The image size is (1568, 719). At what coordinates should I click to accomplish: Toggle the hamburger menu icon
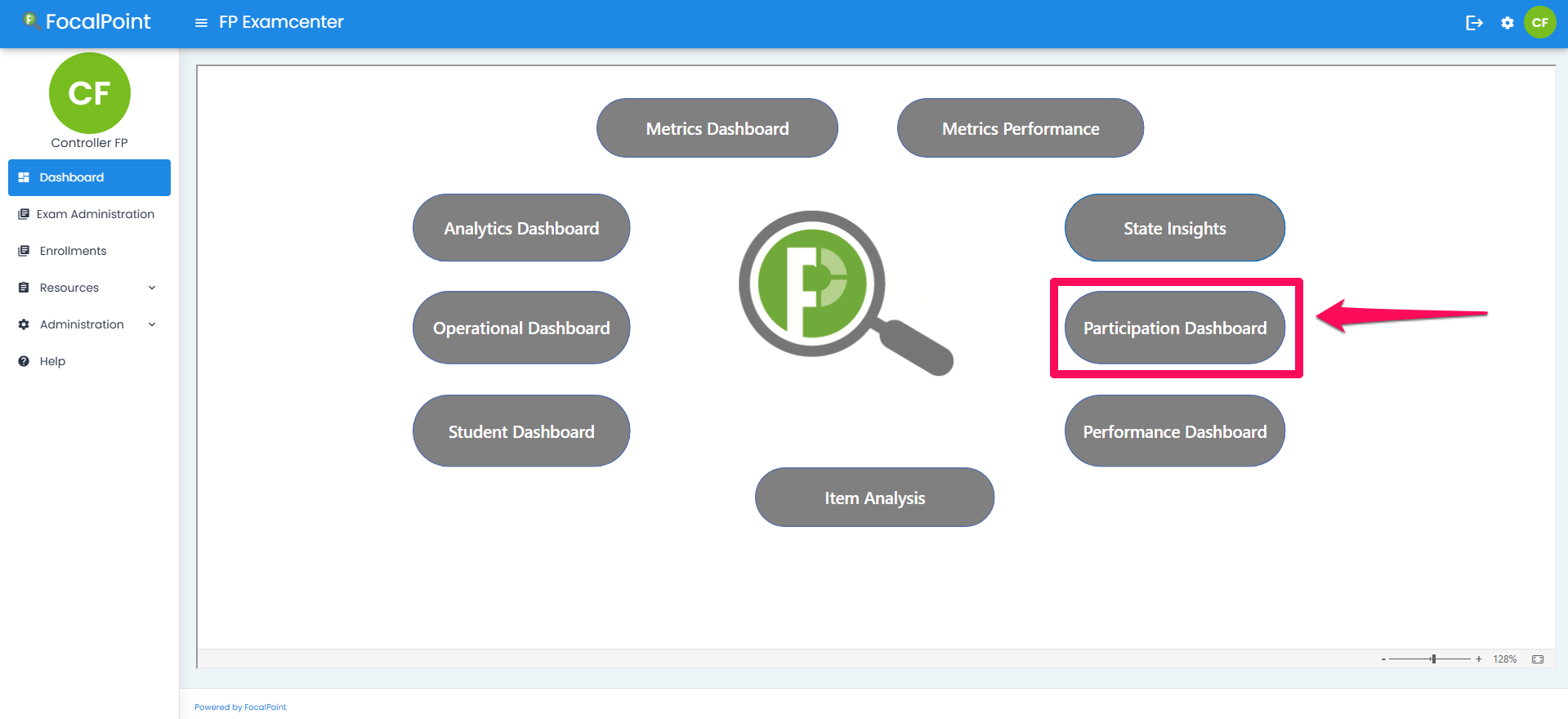point(201,23)
